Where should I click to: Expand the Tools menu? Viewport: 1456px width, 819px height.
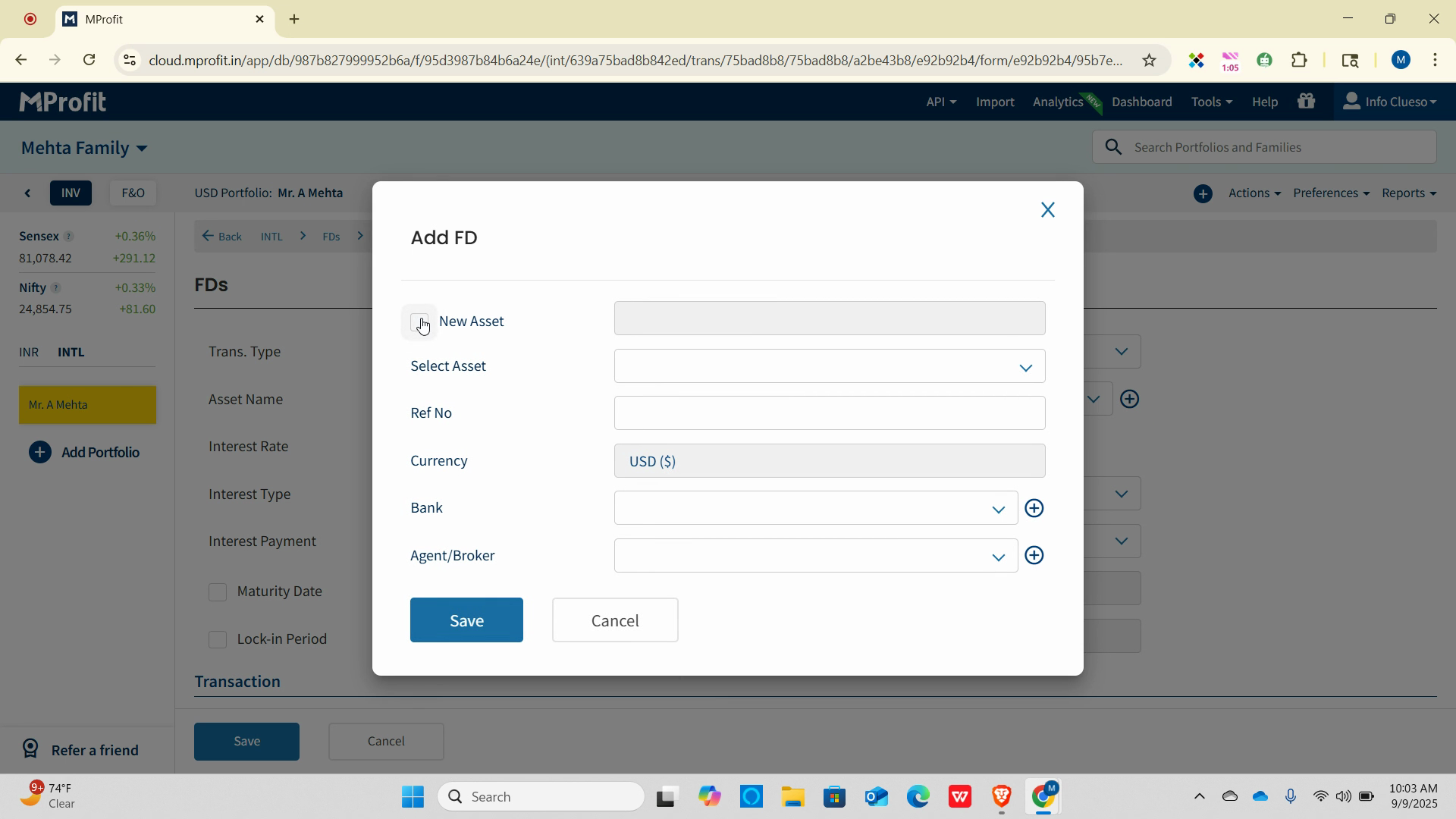pyautogui.click(x=1211, y=102)
